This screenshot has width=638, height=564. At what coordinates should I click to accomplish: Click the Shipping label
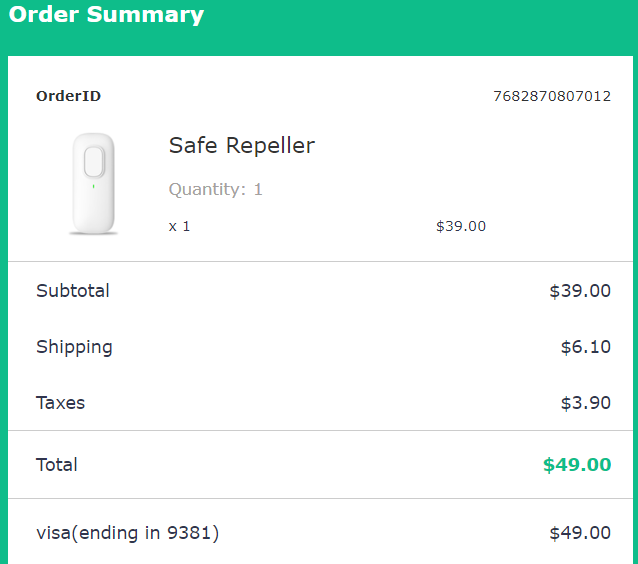pos(74,347)
